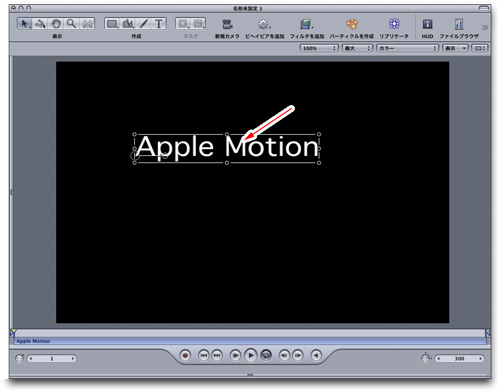Click the duration clock icon beside the 300 field

tap(426, 358)
